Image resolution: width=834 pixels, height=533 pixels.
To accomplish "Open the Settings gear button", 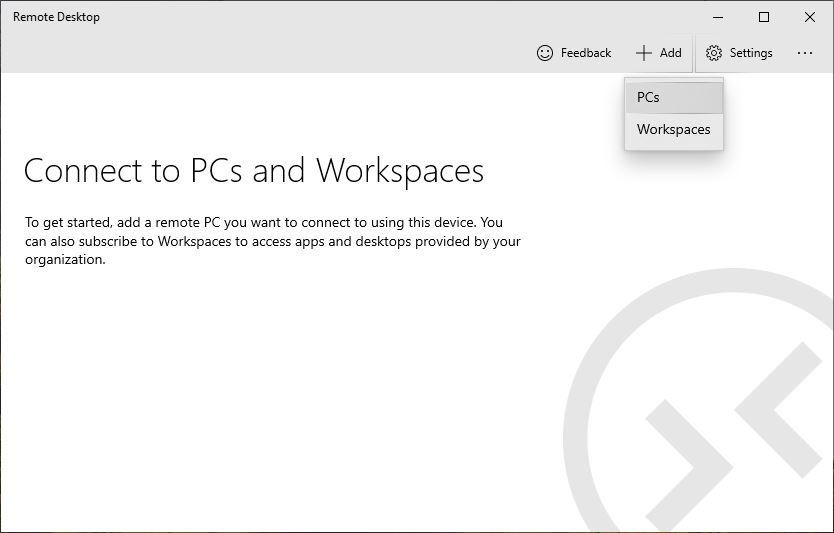I will click(x=739, y=53).
